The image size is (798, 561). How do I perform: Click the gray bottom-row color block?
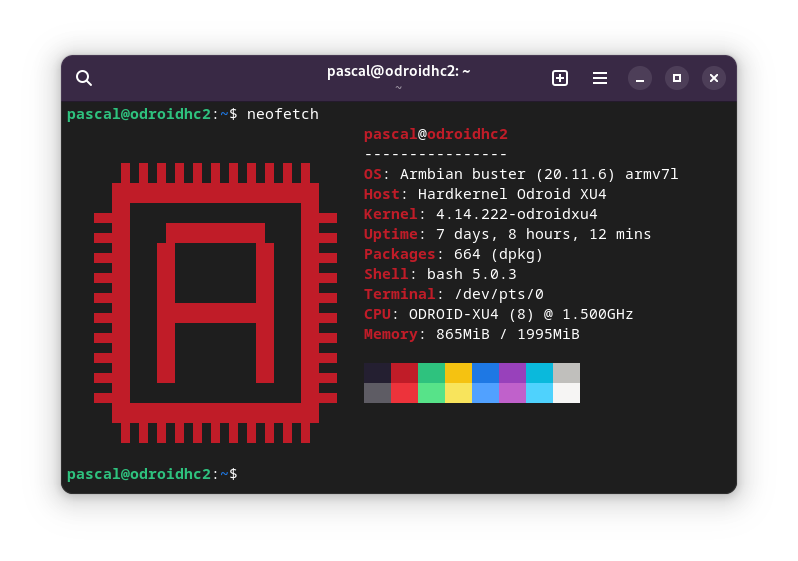[377, 393]
